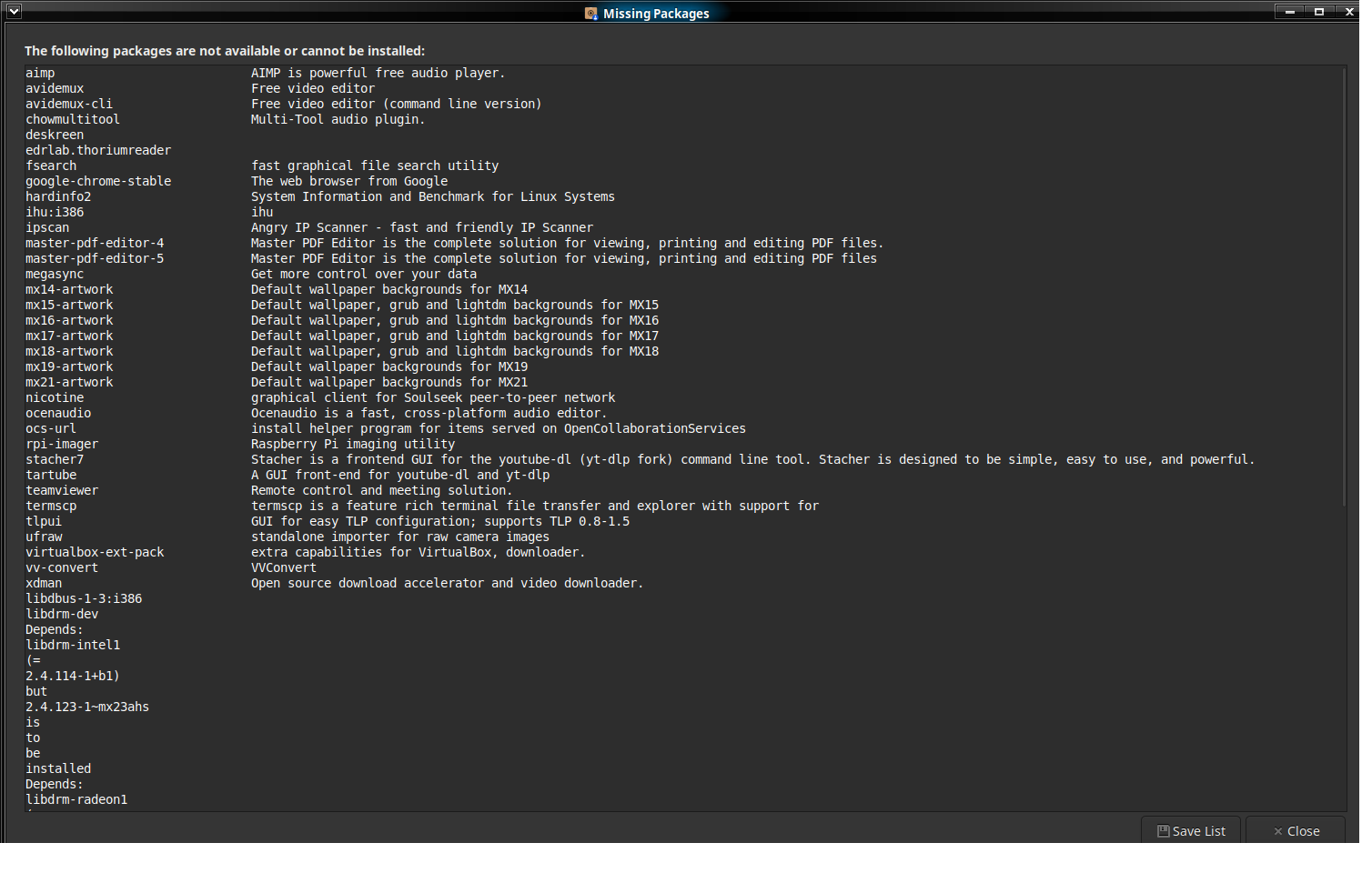Select the ufraw entry
1372x873 pixels.
[44, 537]
